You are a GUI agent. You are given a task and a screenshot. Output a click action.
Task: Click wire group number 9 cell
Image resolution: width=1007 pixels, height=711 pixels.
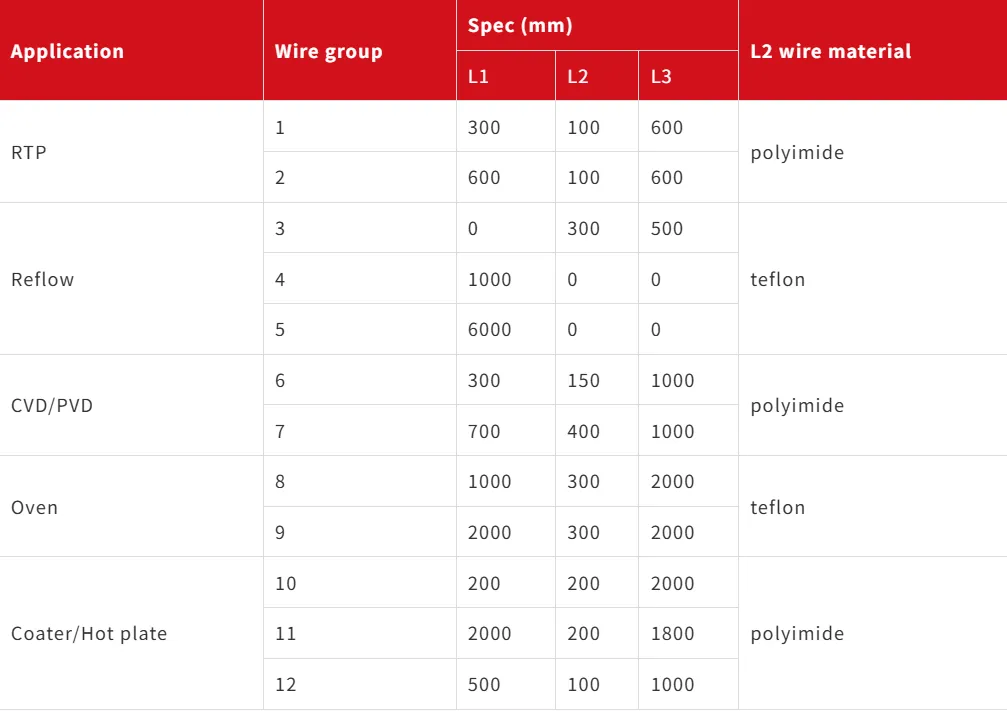click(280, 533)
